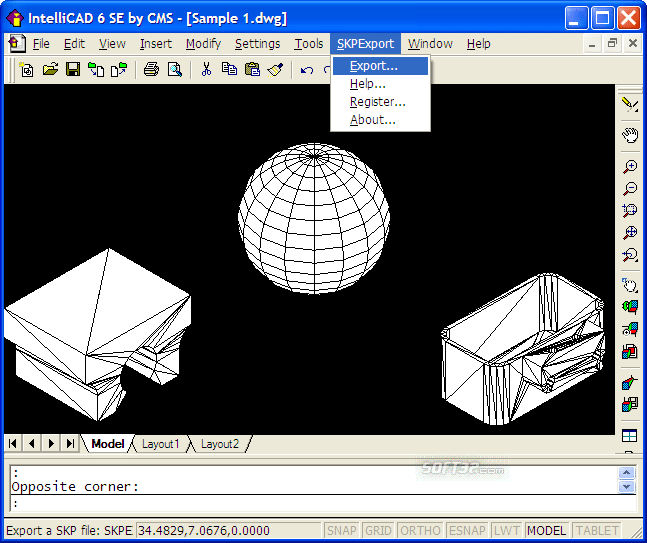Toggle LWT lineweight display
This screenshot has width=647, height=543.
[x=507, y=530]
